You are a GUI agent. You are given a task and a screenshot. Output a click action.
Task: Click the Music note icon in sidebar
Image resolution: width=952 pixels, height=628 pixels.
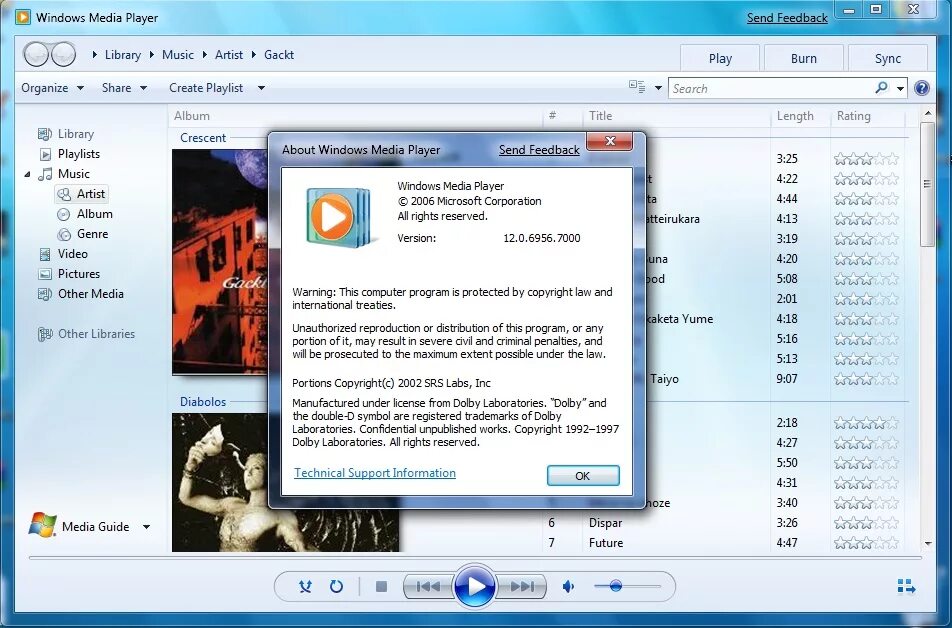[x=45, y=174]
